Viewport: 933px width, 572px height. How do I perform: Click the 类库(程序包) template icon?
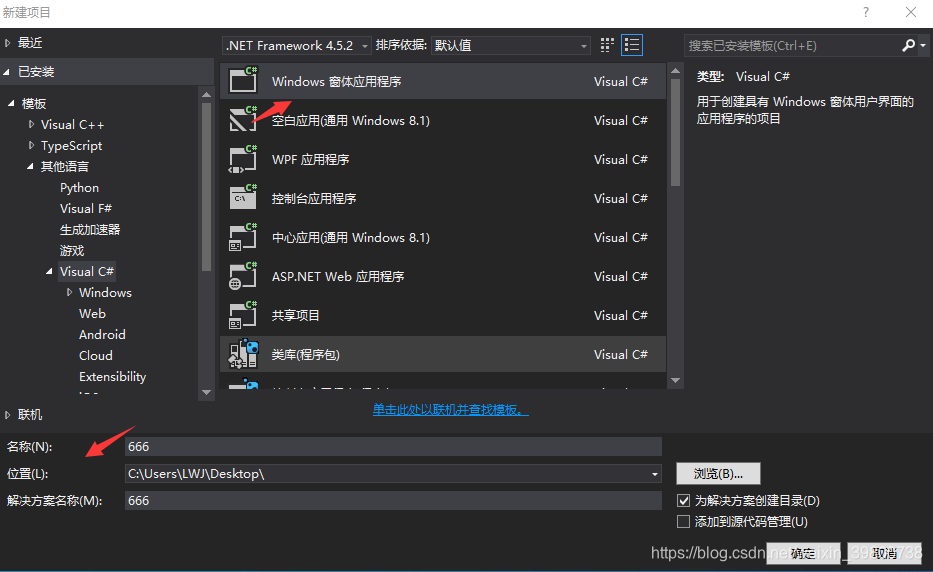[243, 354]
